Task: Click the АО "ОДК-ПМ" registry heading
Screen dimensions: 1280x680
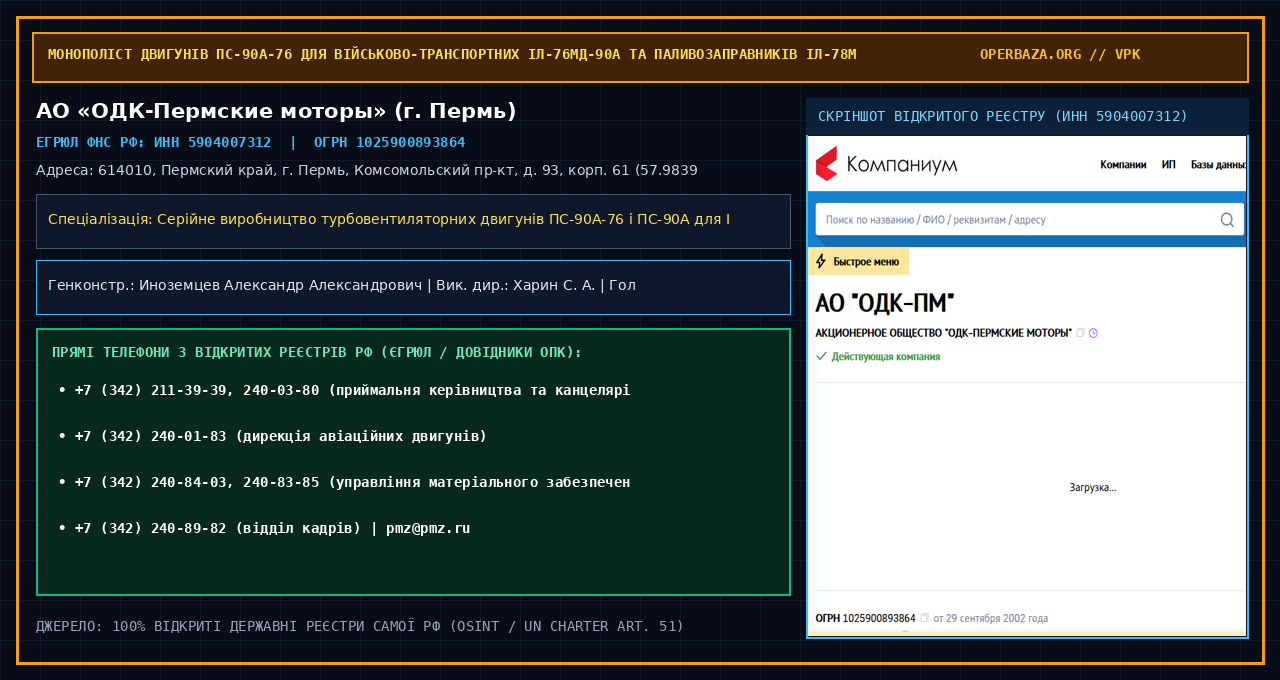Action: click(x=885, y=303)
